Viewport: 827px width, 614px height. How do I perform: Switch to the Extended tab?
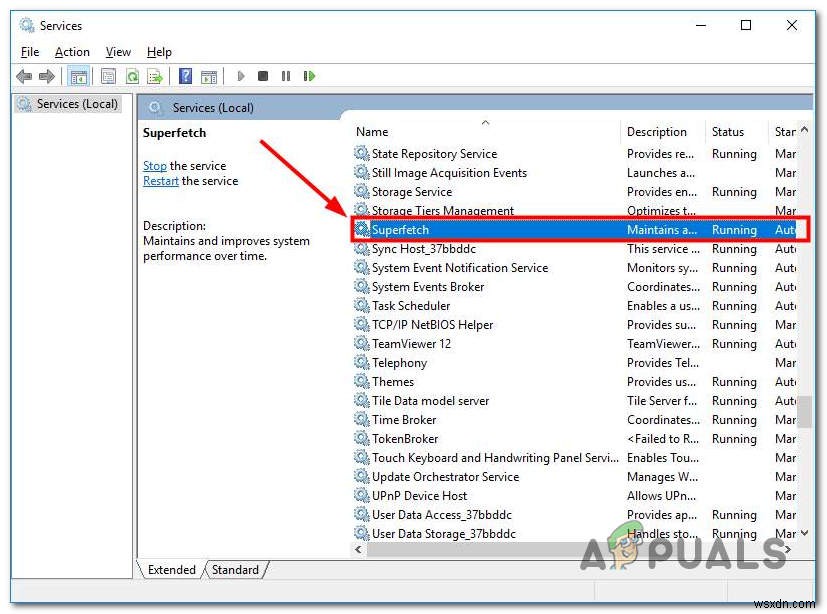[171, 570]
